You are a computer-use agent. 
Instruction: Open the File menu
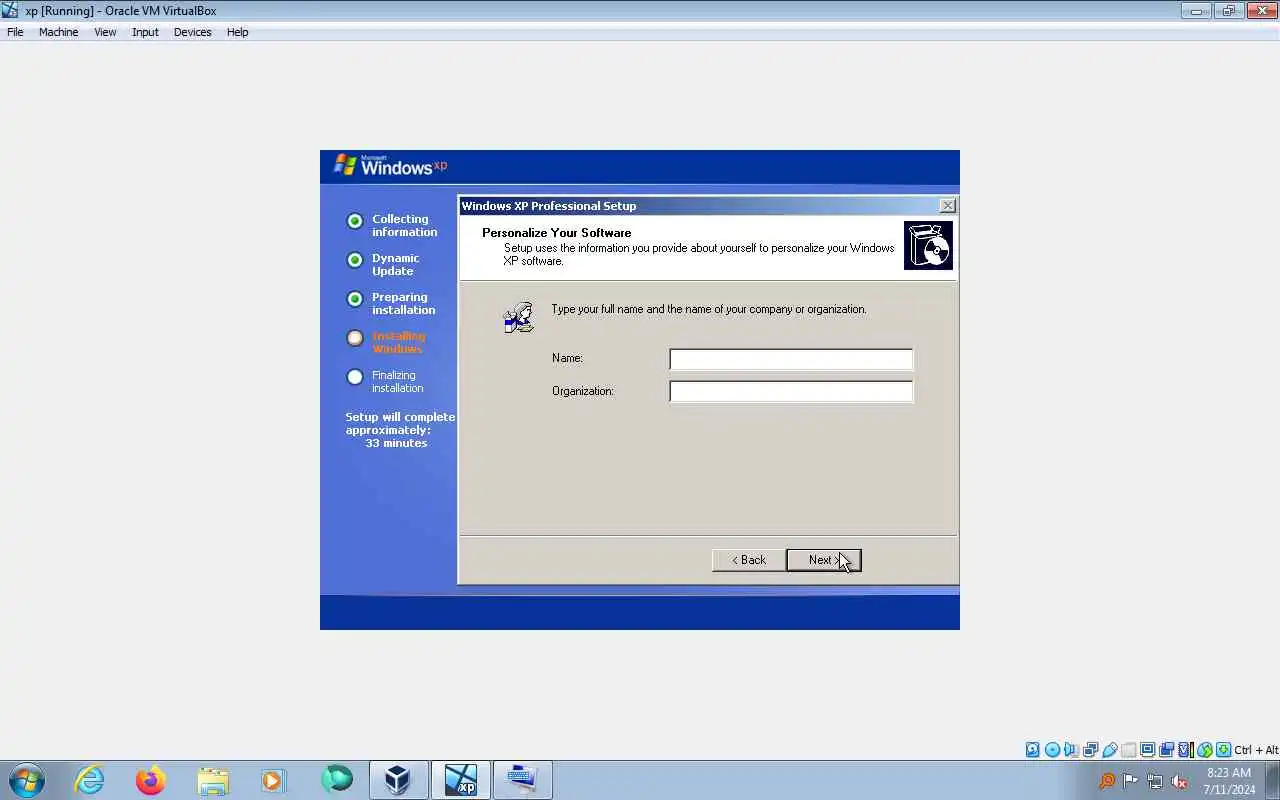point(15,32)
